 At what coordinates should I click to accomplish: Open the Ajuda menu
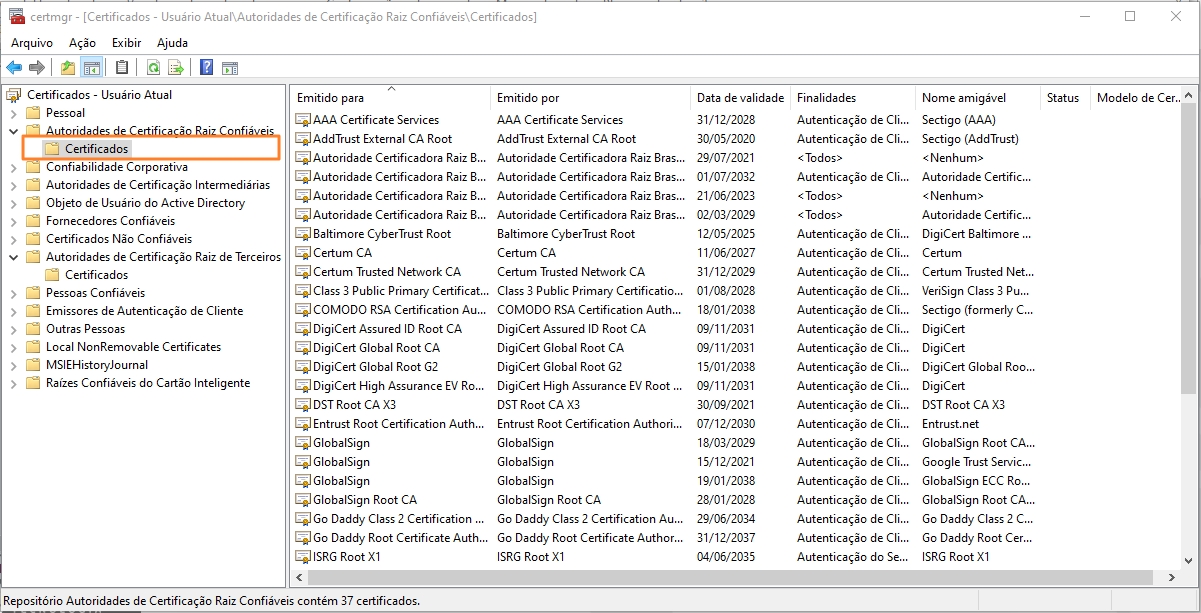172,43
